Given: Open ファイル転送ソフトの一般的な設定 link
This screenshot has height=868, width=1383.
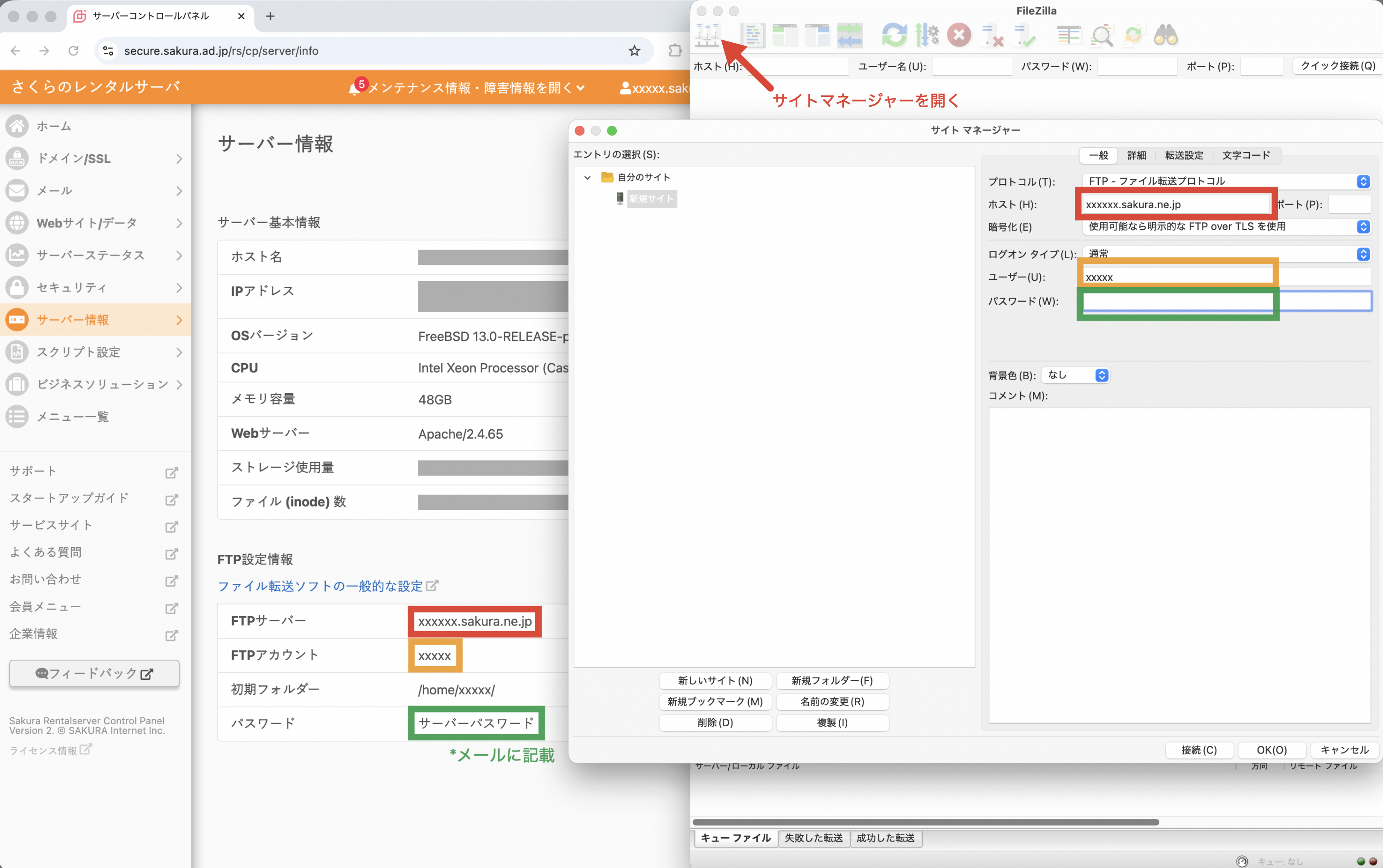Looking at the screenshot, I should (320, 586).
